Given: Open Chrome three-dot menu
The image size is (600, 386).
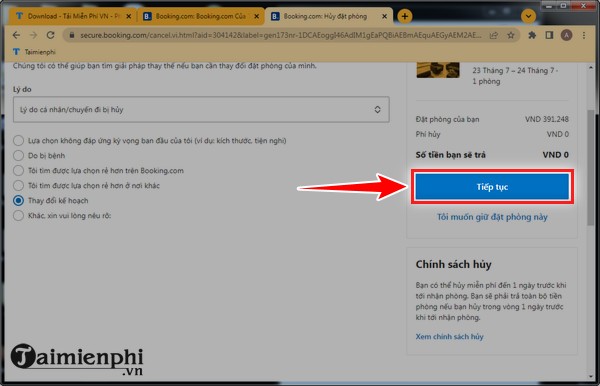Looking at the screenshot, I should (x=584, y=35).
